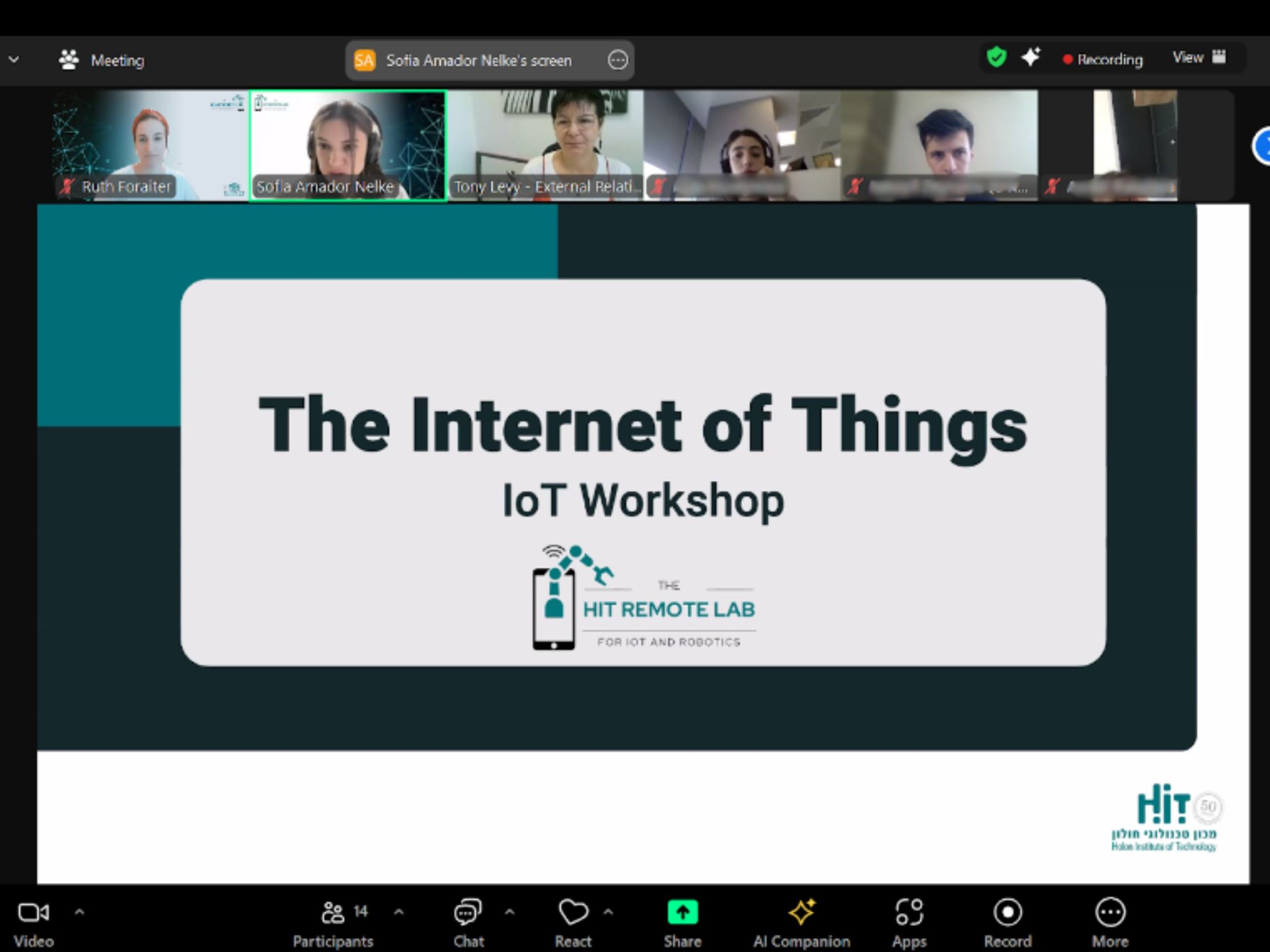1270x952 pixels.
Task: Select Ruth Foraiter's video thumbnail
Action: (149, 145)
